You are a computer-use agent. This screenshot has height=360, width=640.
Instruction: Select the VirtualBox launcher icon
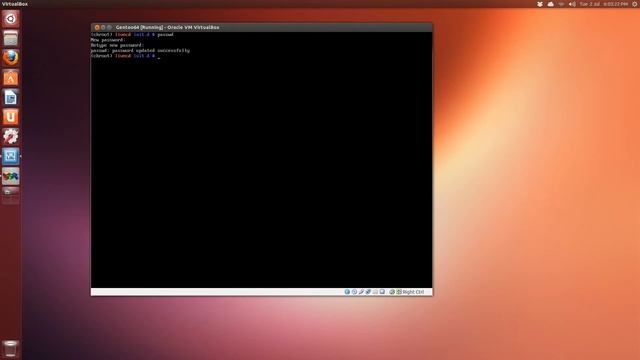coord(11,176)
